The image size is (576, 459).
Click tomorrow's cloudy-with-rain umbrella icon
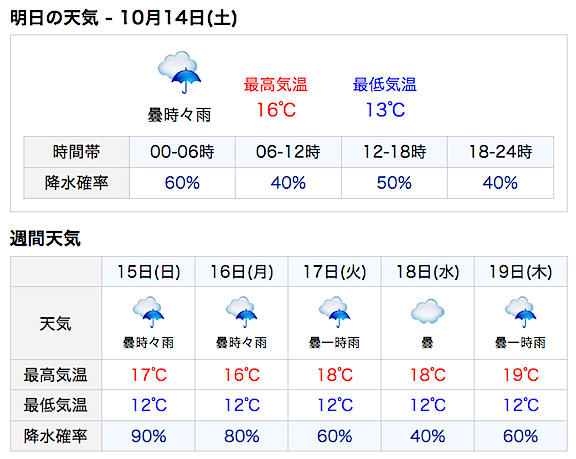180,72
